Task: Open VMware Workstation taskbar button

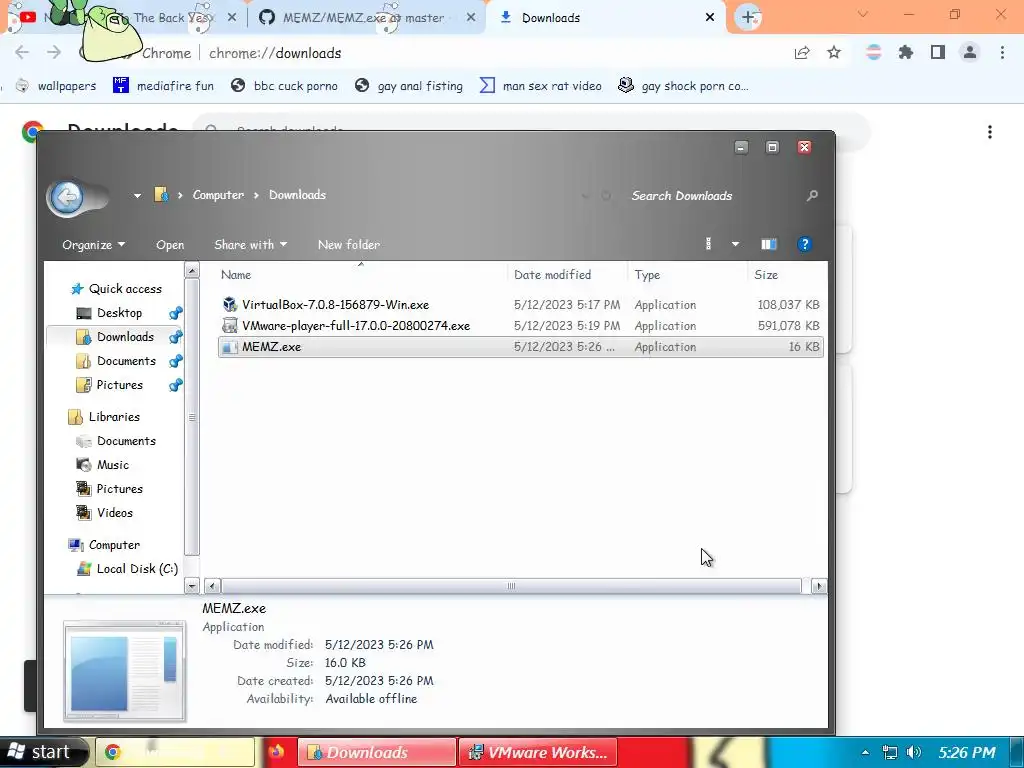Action: coord(538,752)
